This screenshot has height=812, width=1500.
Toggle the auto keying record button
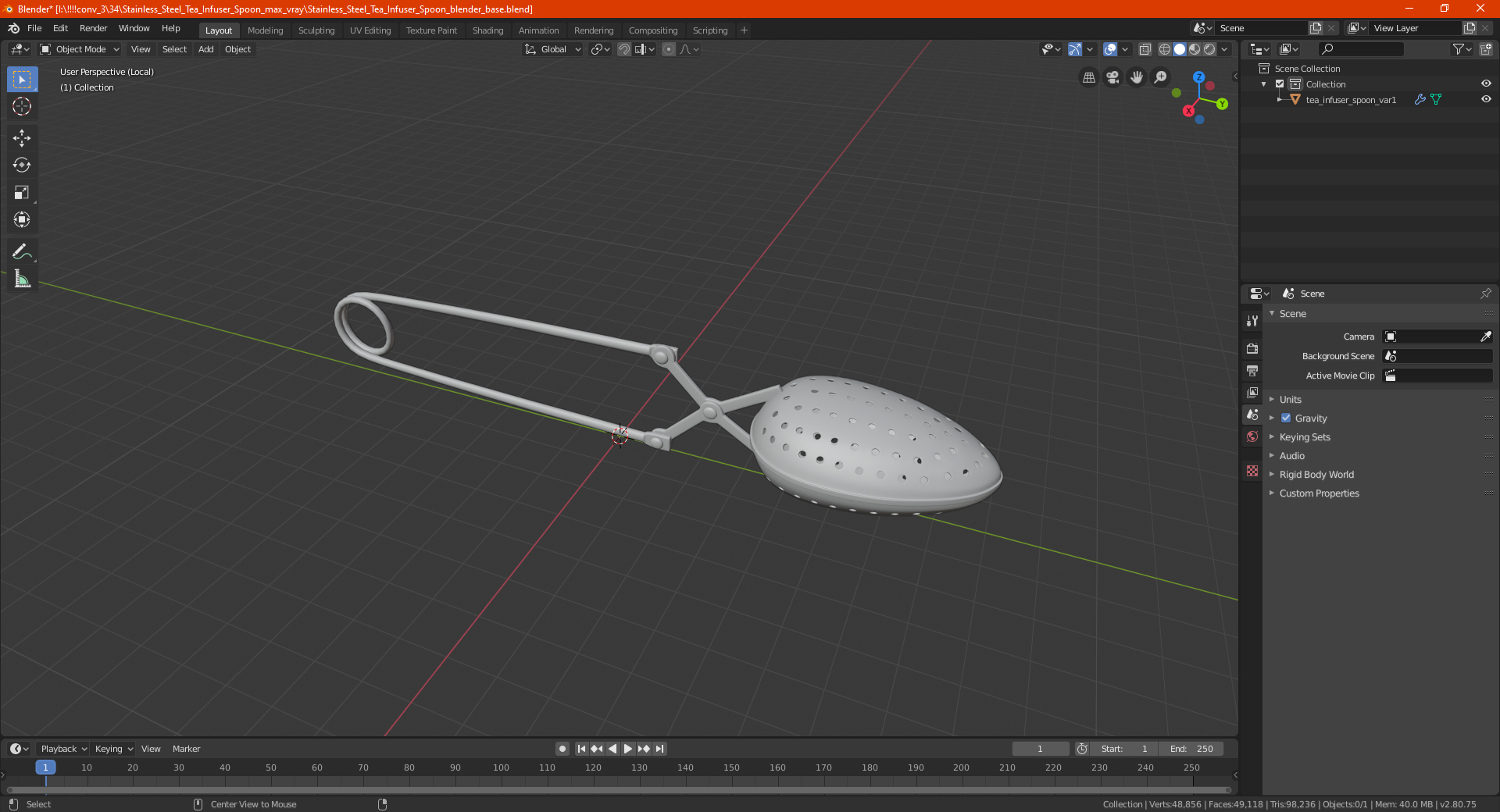pos(562,749)
